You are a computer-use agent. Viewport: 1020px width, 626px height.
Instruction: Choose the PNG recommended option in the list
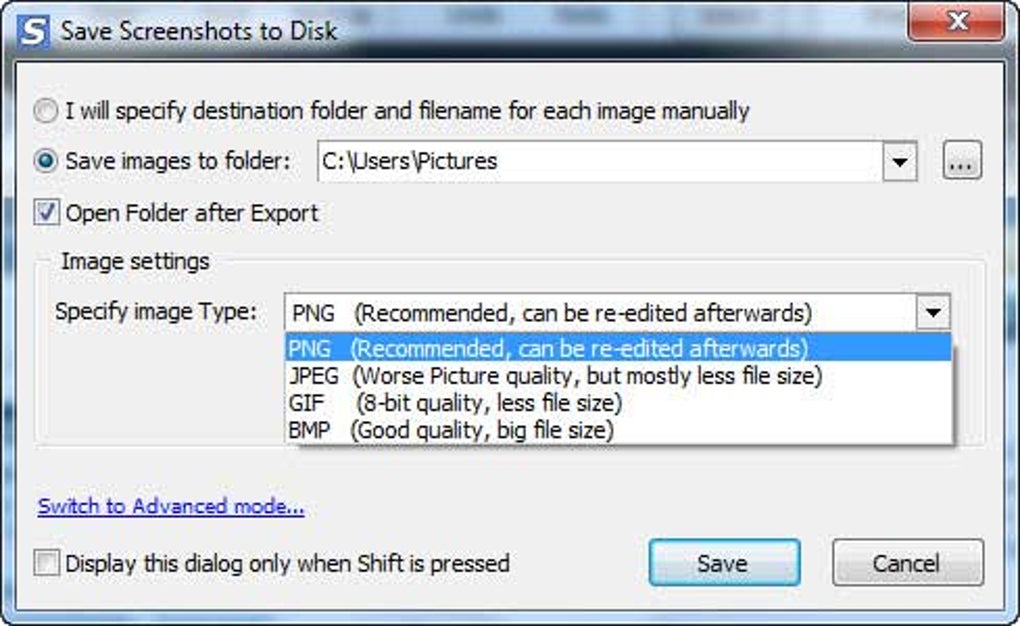coord(619,348)
